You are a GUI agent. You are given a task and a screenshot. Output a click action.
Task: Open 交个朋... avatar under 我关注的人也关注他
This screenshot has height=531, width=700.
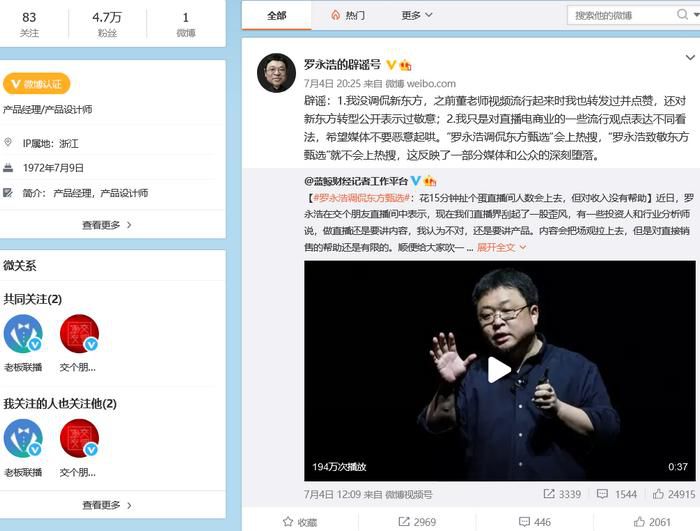79,439
